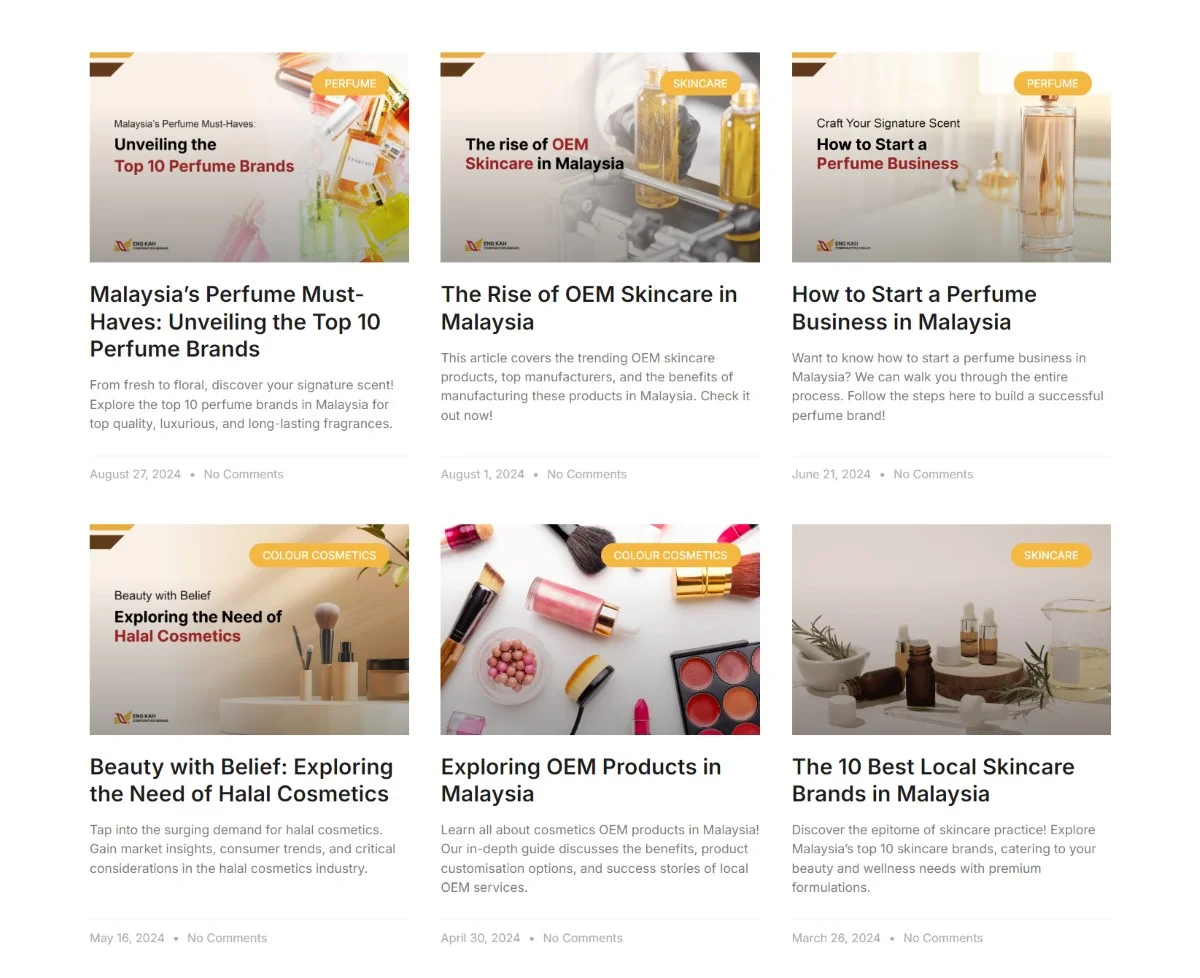This screenshot has width=1200, height=978.
Task: Open the OEM Skincare in Malaysia thumbnail
Action: pos(600,157)
